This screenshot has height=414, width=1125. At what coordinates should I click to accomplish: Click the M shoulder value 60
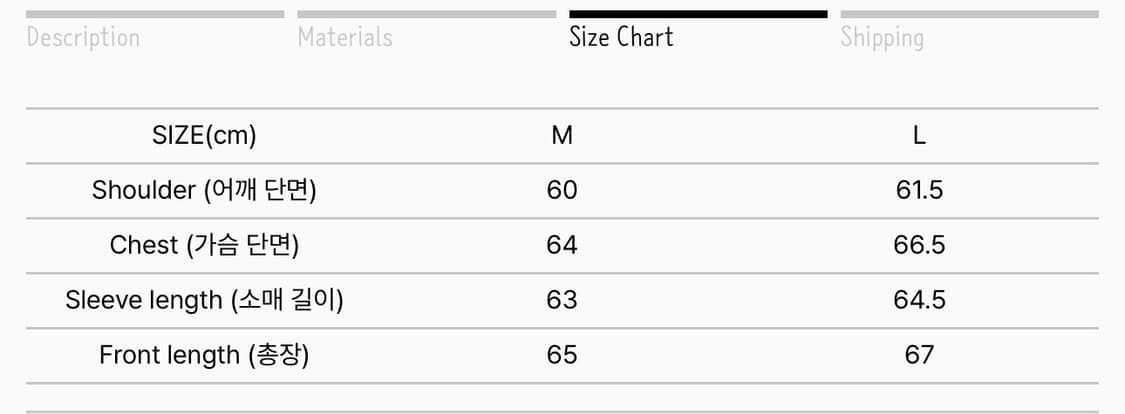[562, 190]
